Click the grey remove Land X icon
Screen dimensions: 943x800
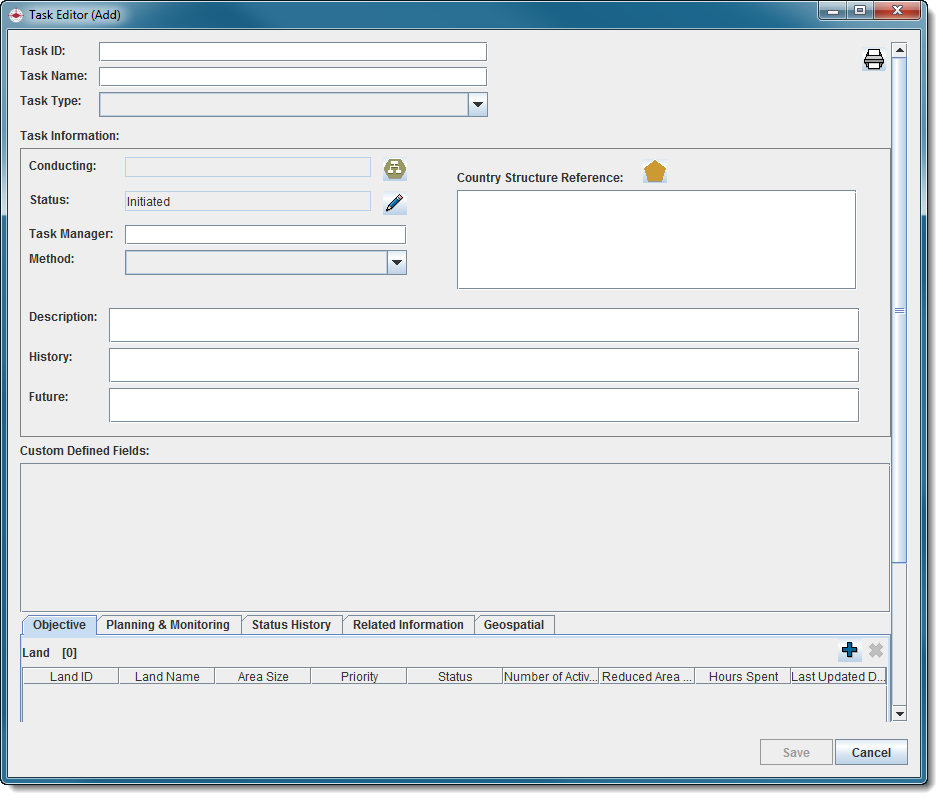876,651
